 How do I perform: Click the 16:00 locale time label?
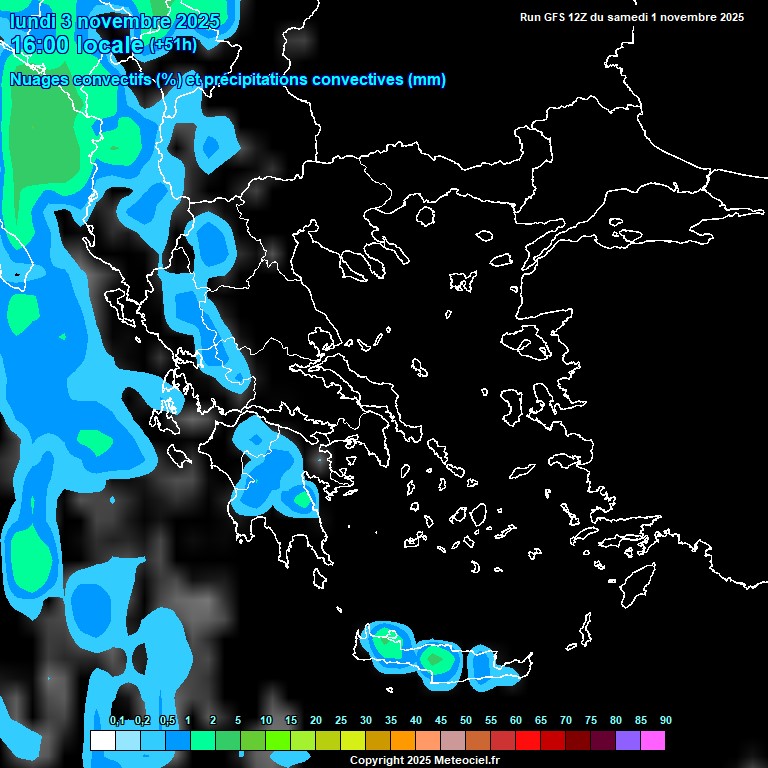coord(76,45)
